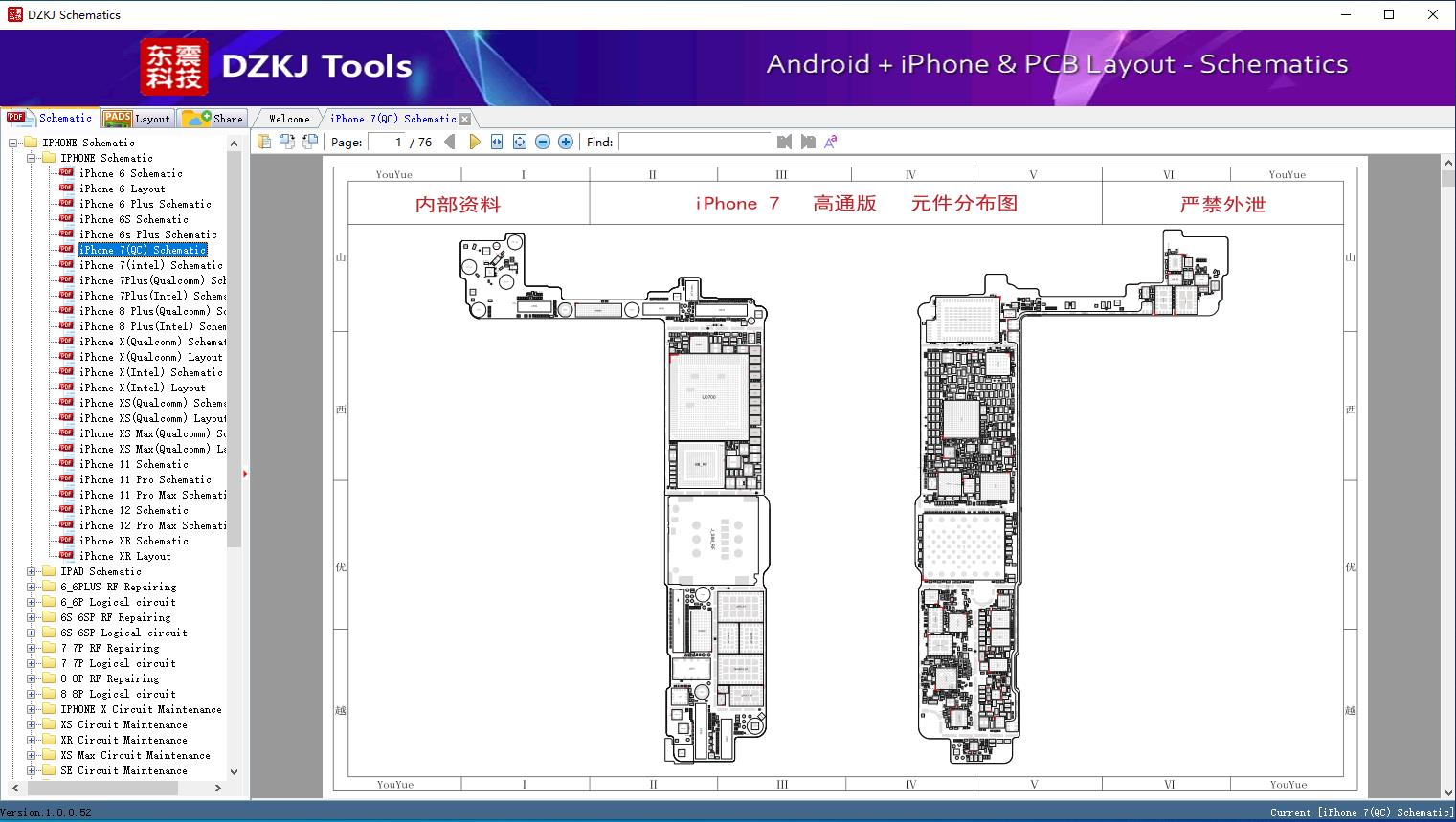
Task: Expand the IPAD Schematic folder
Action: pos(32,571)
